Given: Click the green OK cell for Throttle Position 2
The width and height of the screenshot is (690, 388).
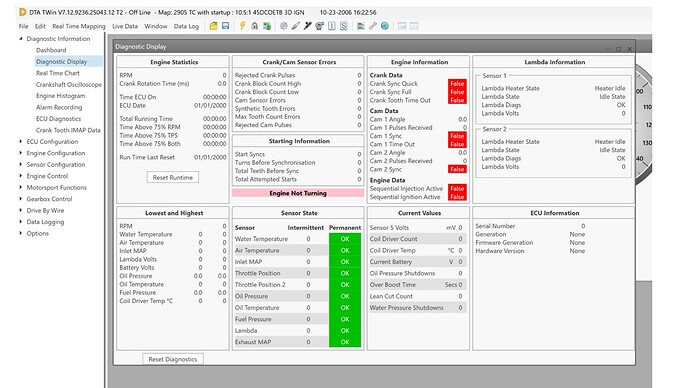Looking at the screenshot, I should (345, 285).
